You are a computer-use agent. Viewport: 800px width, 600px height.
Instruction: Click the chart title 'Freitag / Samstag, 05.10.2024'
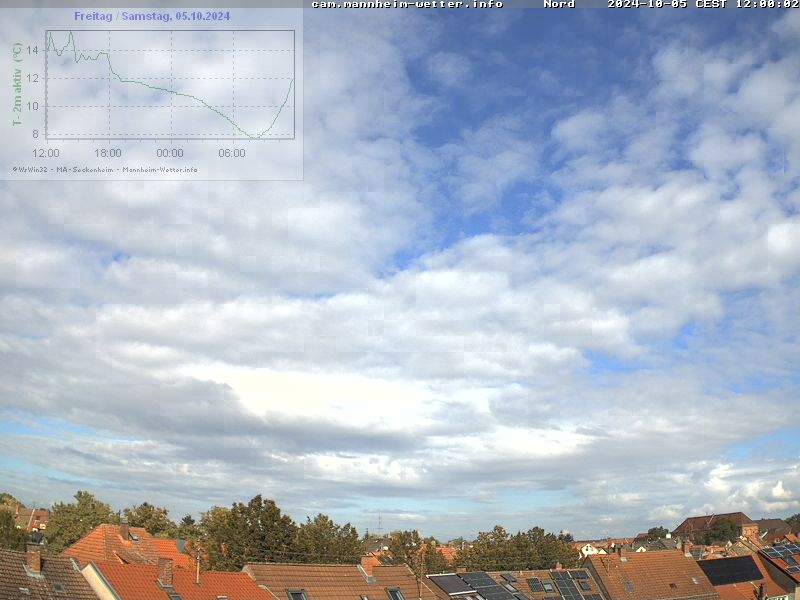pos(152,16)
